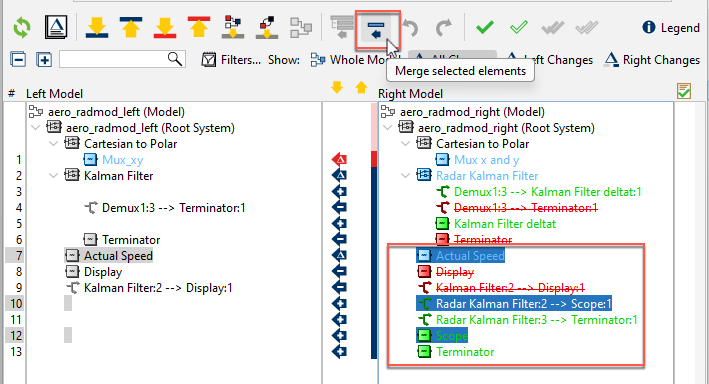Show Right Changes only
Screen dimensions: 709x384
652,60
